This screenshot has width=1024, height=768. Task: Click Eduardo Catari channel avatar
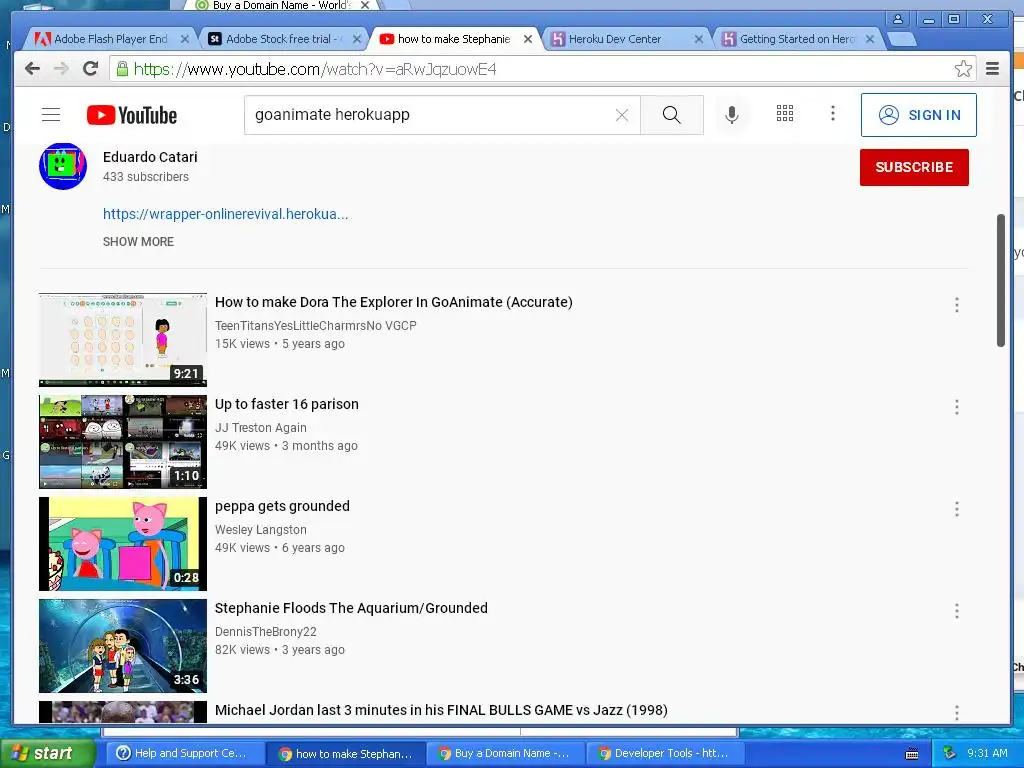coord(63,167)
